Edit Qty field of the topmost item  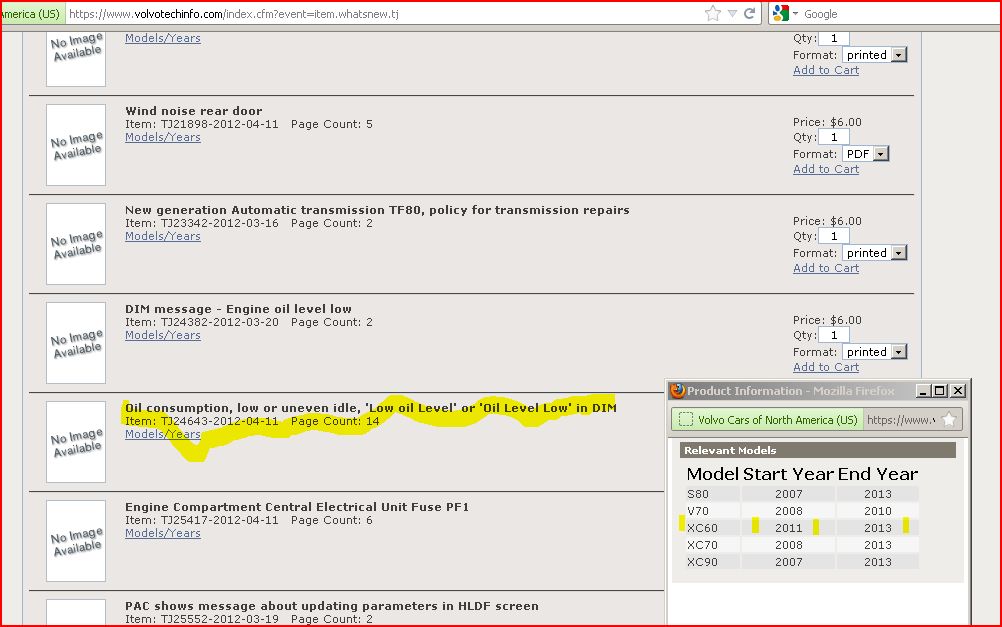(834, 38)
